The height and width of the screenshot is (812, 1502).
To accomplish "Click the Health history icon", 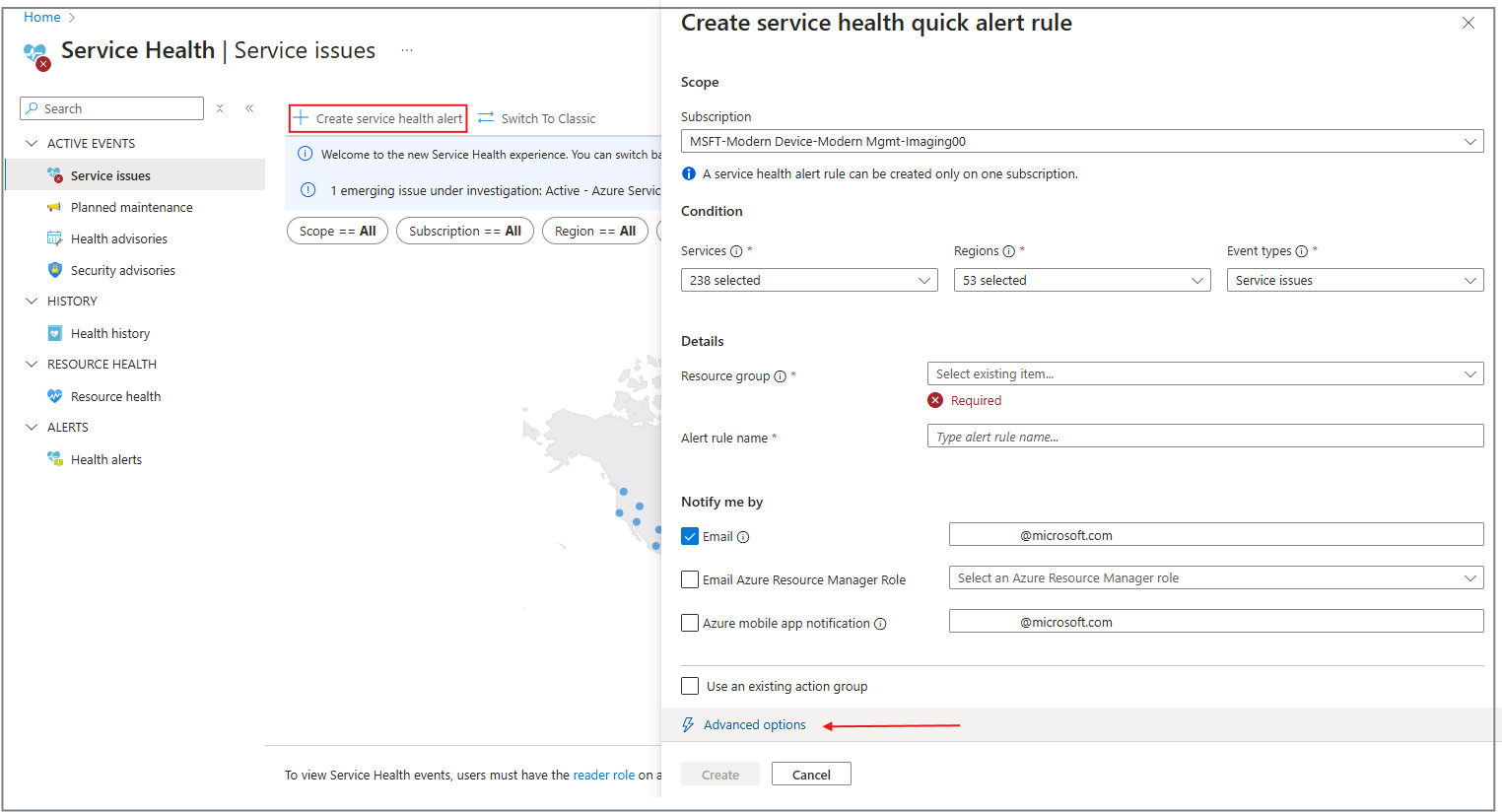I will click(x=54, y=333).
